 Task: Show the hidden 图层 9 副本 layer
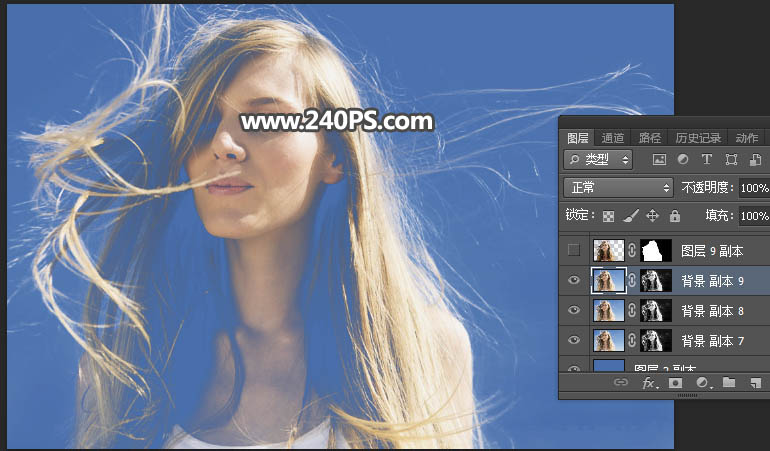point(574,250)
